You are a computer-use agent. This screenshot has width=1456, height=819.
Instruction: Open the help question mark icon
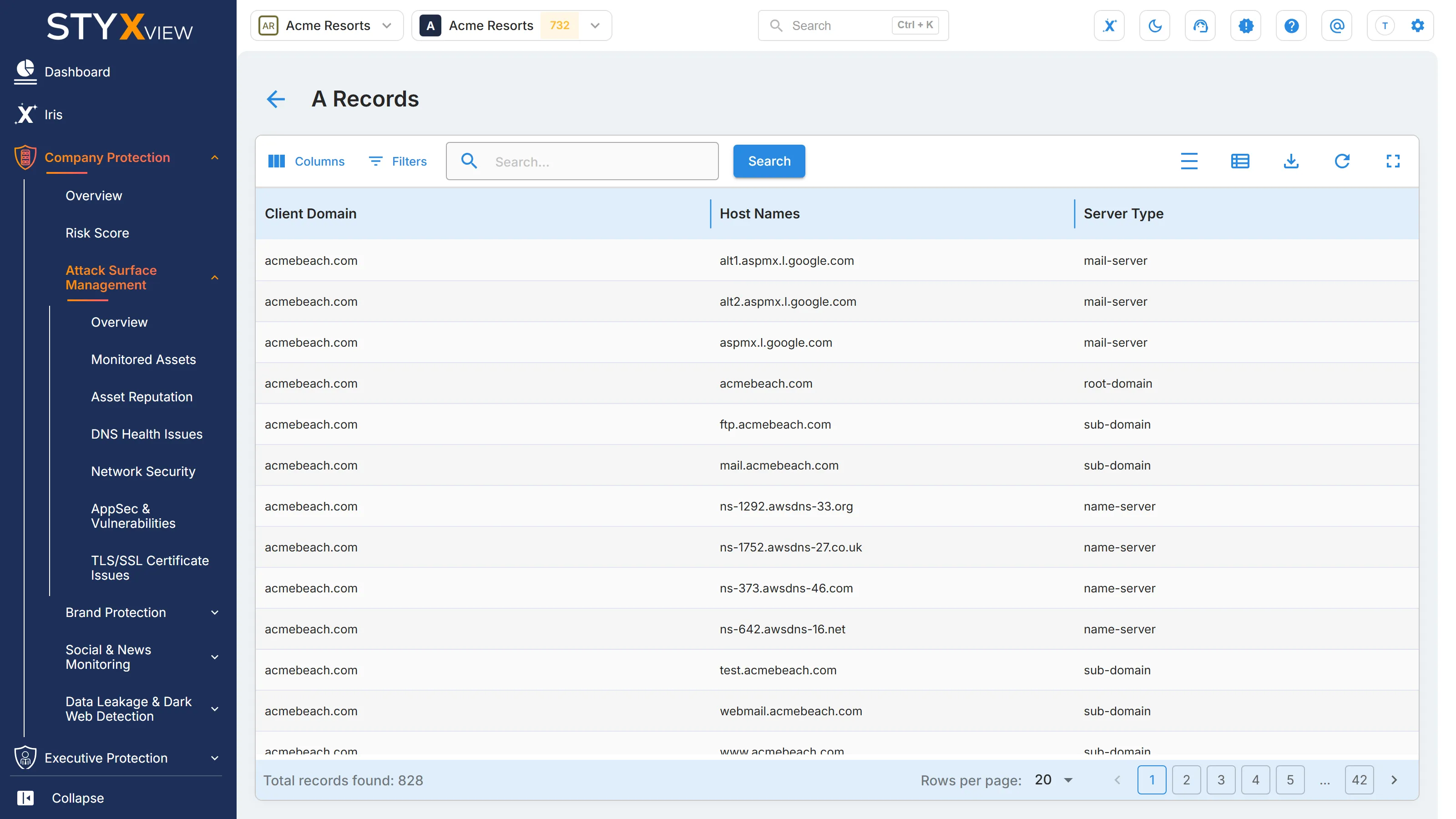pyautogui.click(x=1291, y=25)
